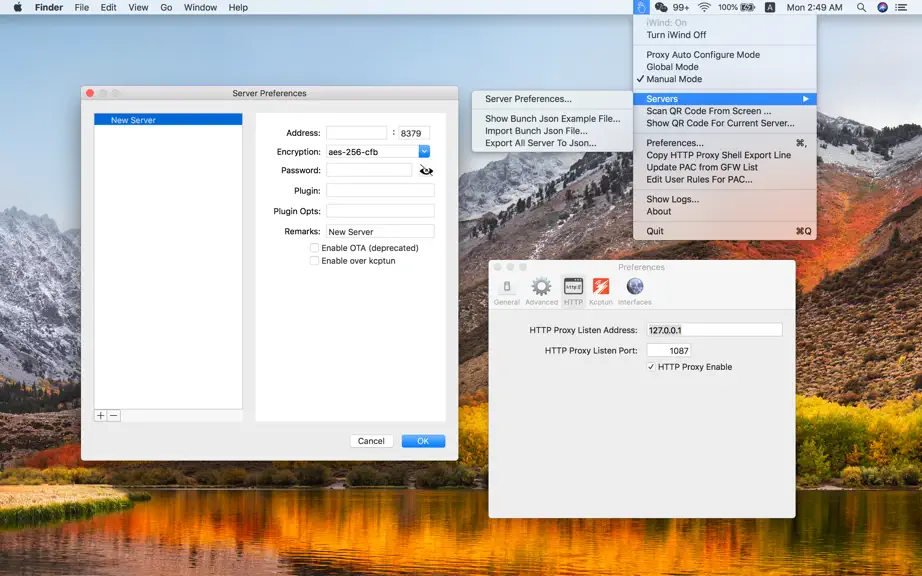Expand the Encryption aes-256-cfb dropdown
The image size is (922, 576).
pyautogui.click(x=424, y=152)
